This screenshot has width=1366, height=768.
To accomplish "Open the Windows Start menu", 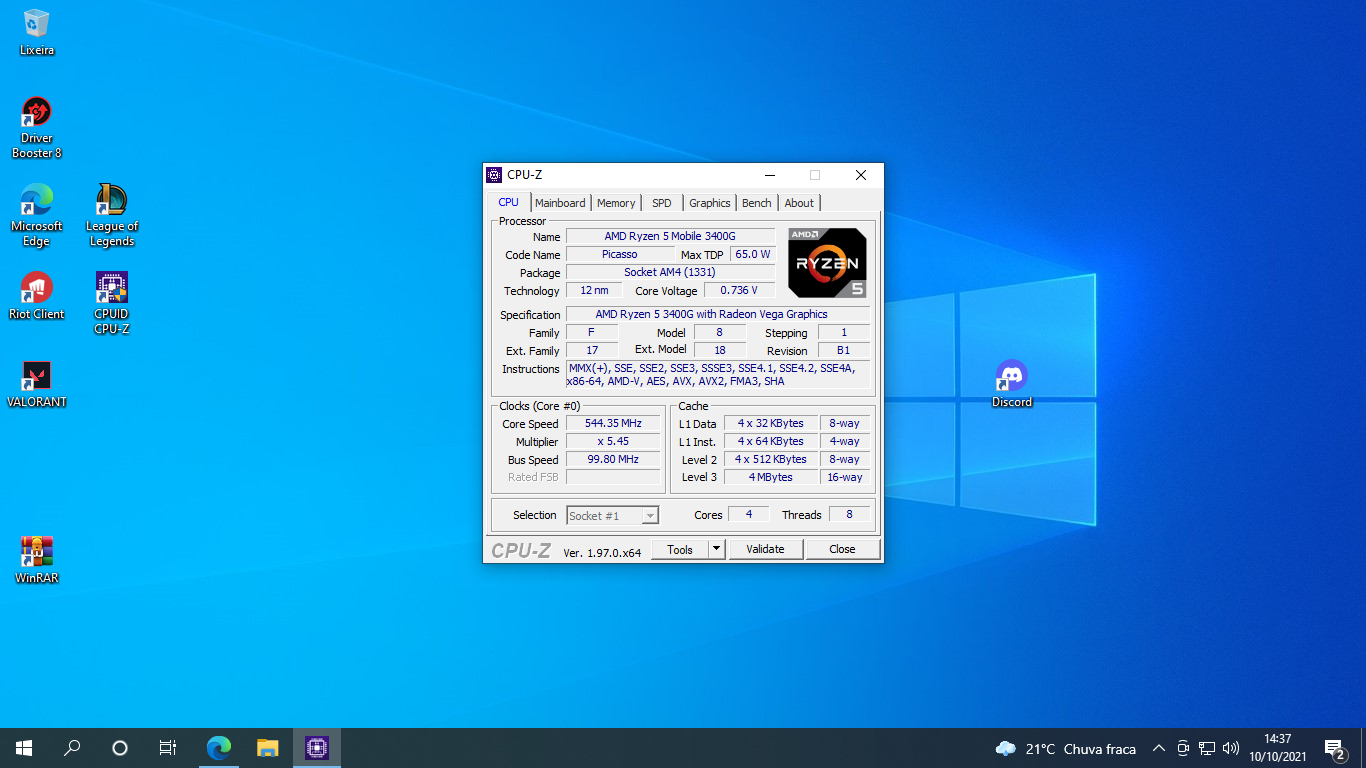I will 24,748.
